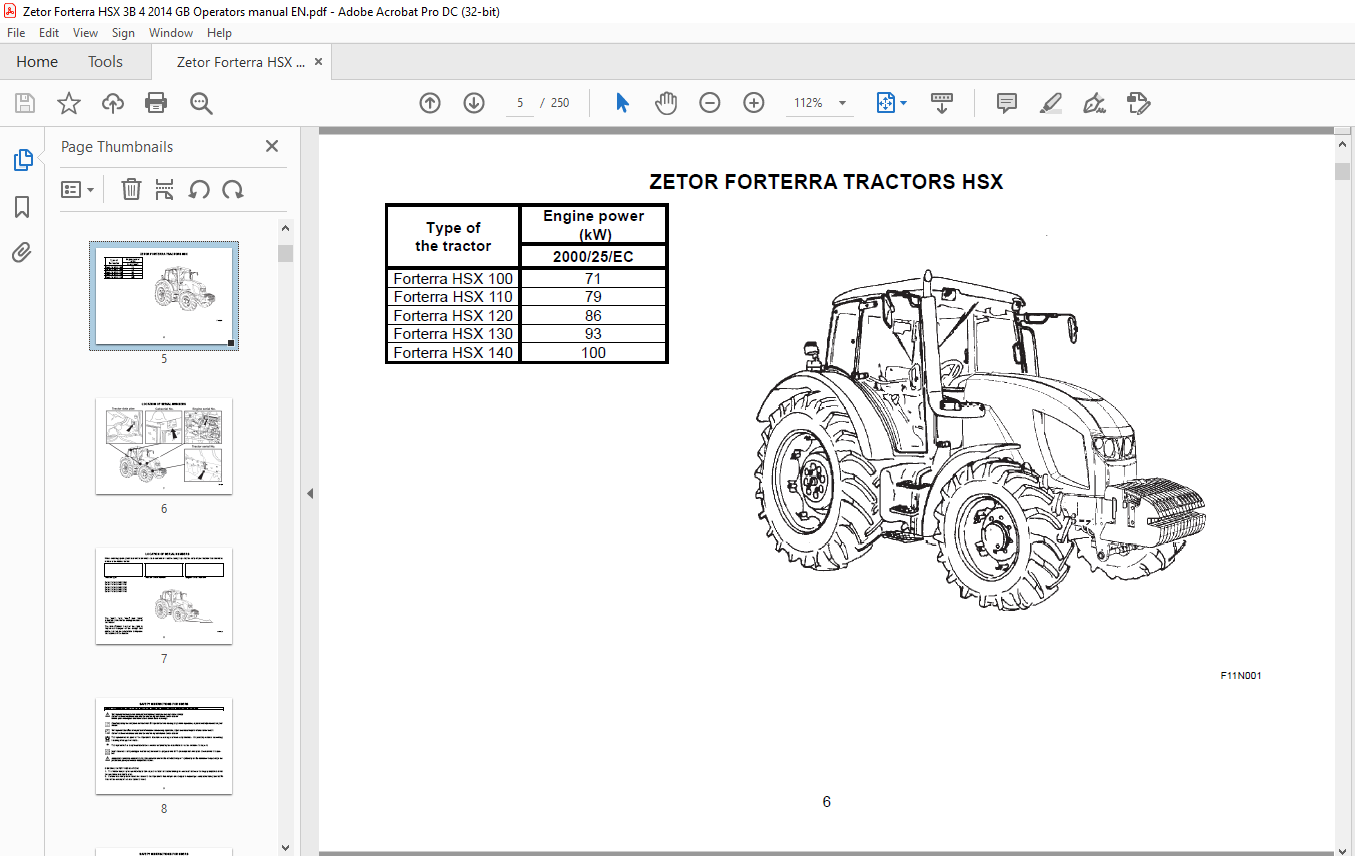
Task: Click the cloud upload icon
Action: 113,103
